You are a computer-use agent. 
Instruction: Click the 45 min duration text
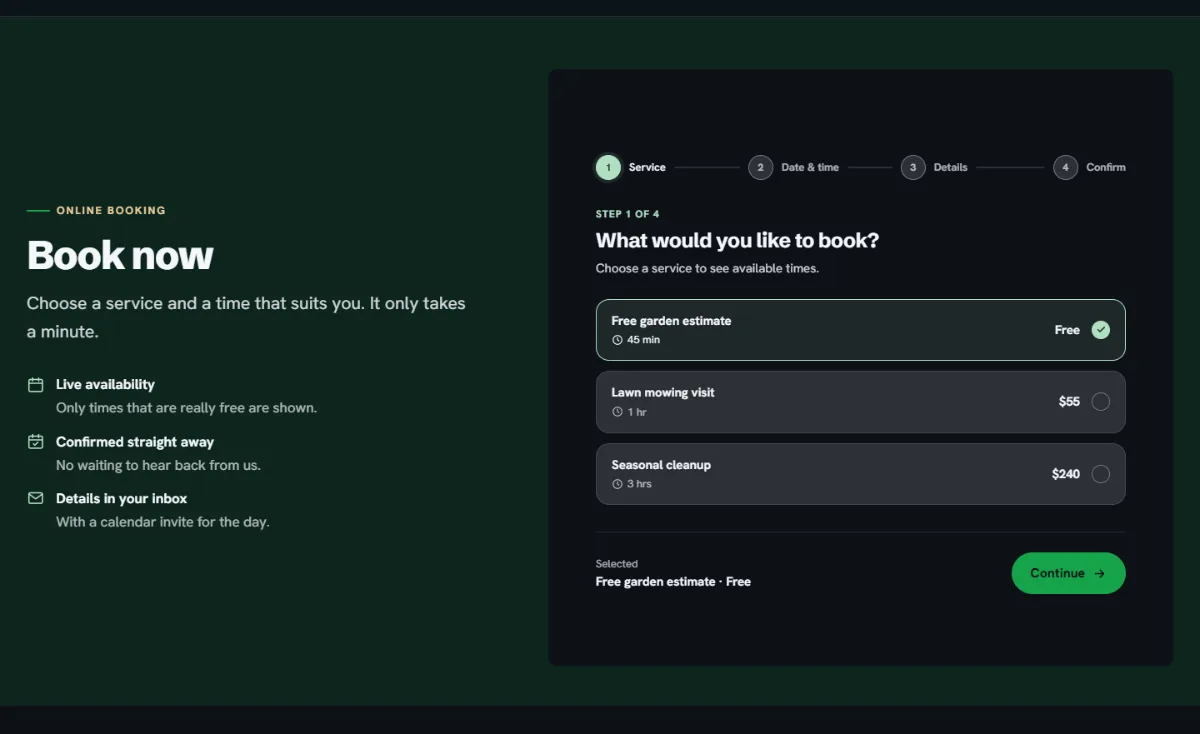(643, 340)
